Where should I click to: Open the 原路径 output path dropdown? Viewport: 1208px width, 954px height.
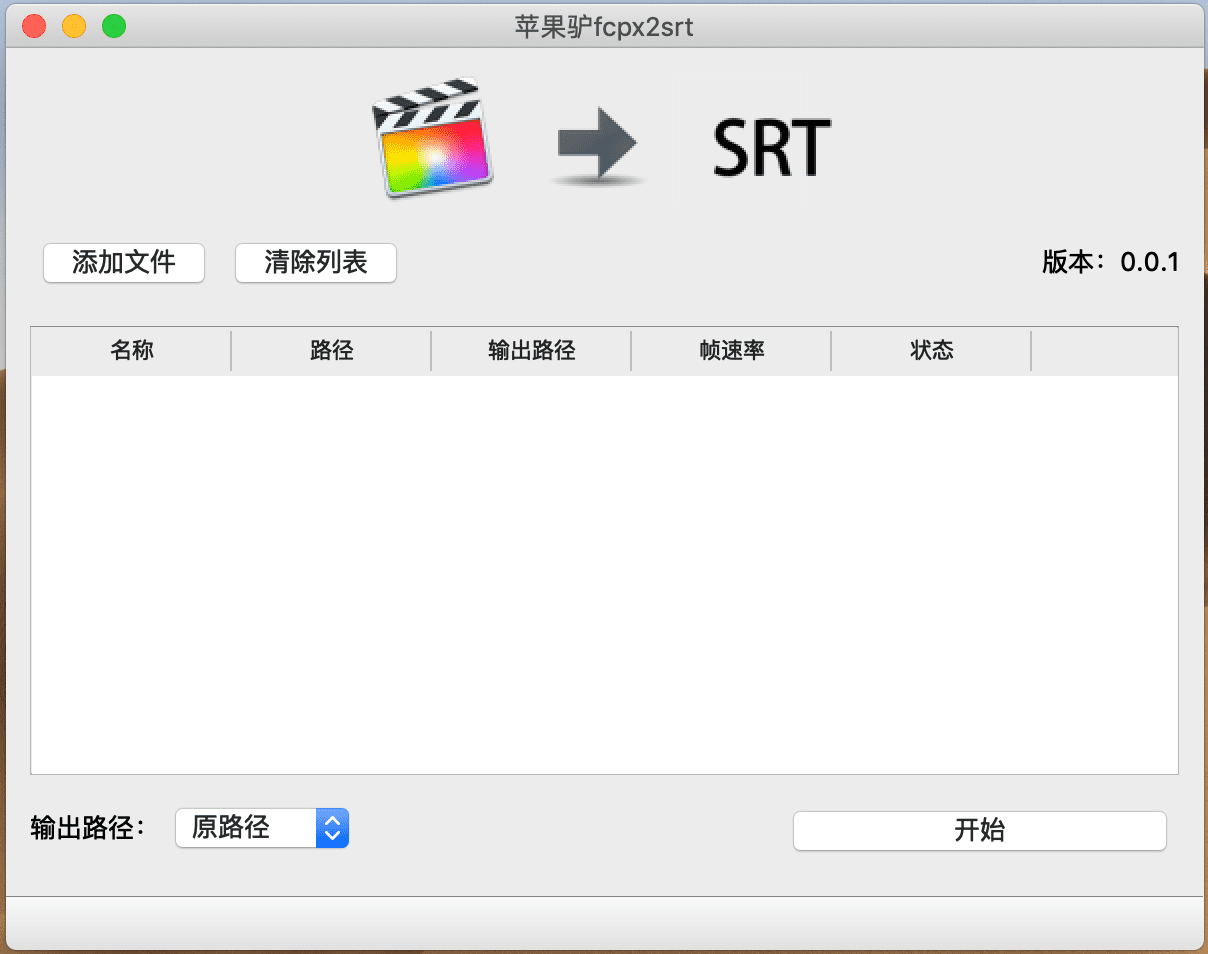coord(262,828)
